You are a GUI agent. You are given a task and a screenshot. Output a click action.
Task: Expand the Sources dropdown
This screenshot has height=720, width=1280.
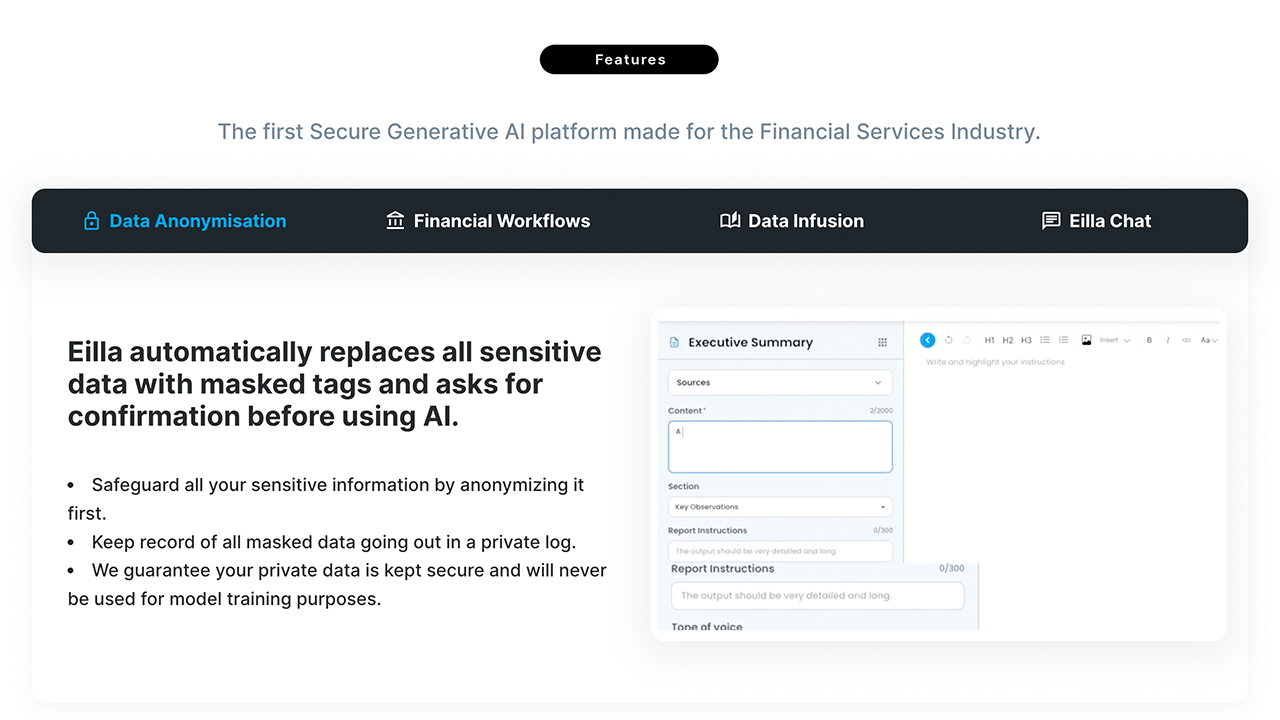(x=780, y=382)
